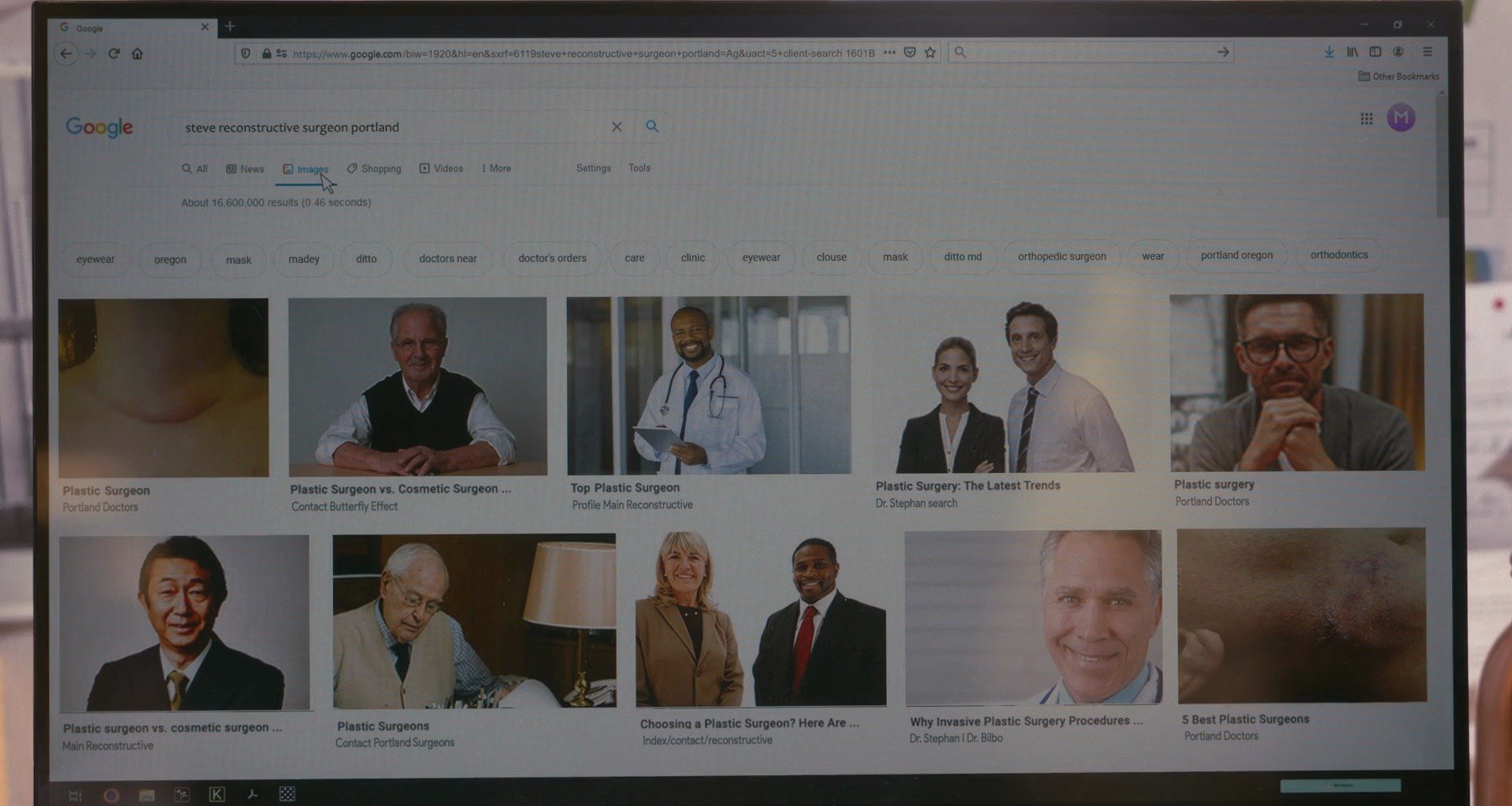Open the Firefox account icon
The height and width of the screenshot is (806, 1512).
(1399, 52)
